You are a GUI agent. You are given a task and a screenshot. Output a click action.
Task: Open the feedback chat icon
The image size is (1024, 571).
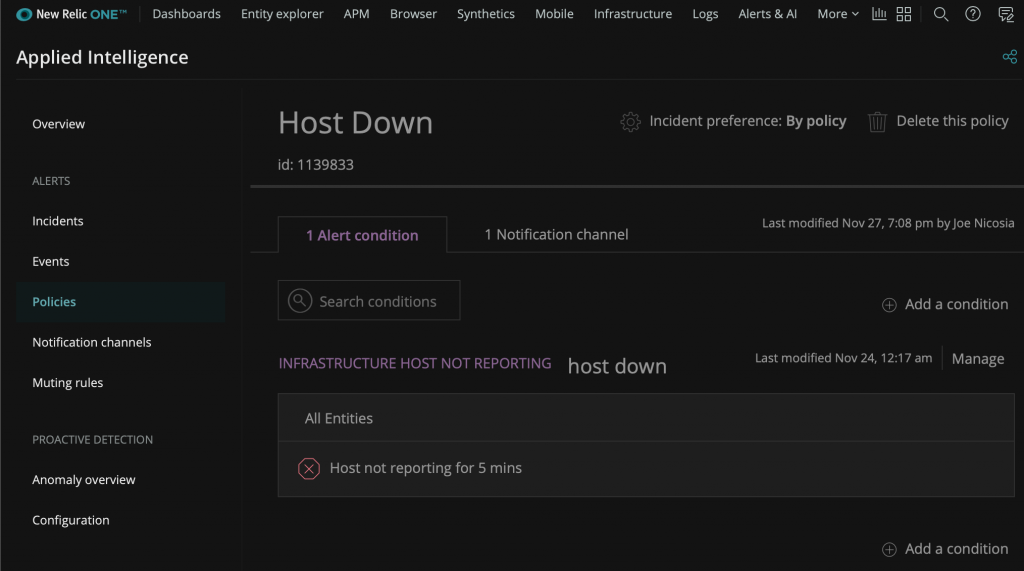point(1006,14)
